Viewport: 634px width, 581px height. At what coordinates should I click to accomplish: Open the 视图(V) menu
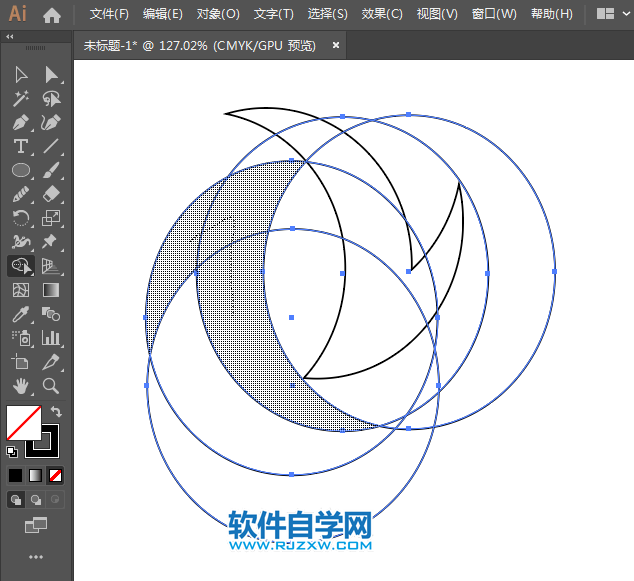437,14
